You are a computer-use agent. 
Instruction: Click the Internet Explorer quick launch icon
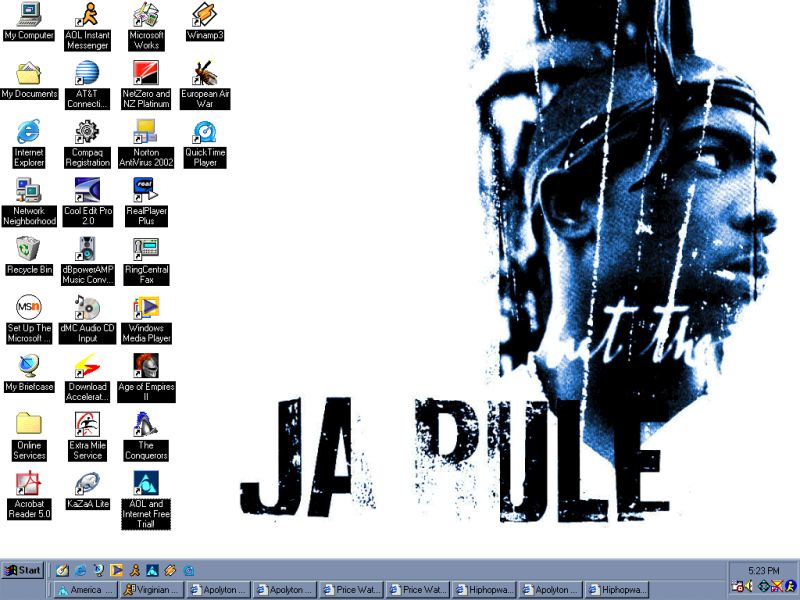(x=80, y=570)
